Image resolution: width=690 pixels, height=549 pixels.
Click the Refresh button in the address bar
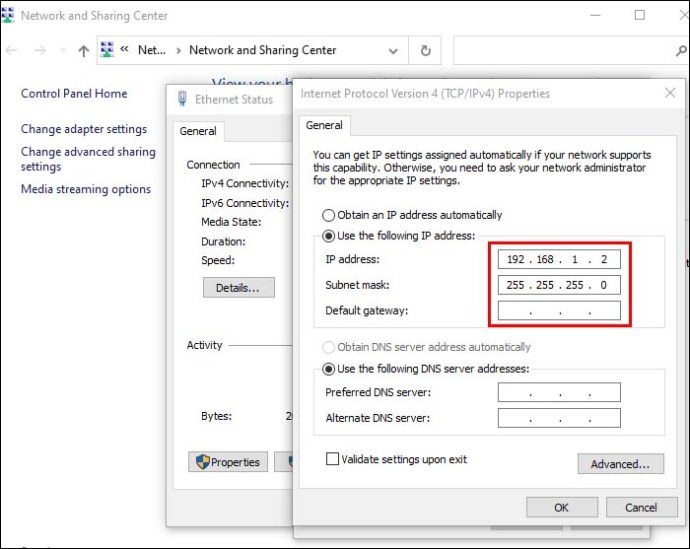[x=425, y=51]
